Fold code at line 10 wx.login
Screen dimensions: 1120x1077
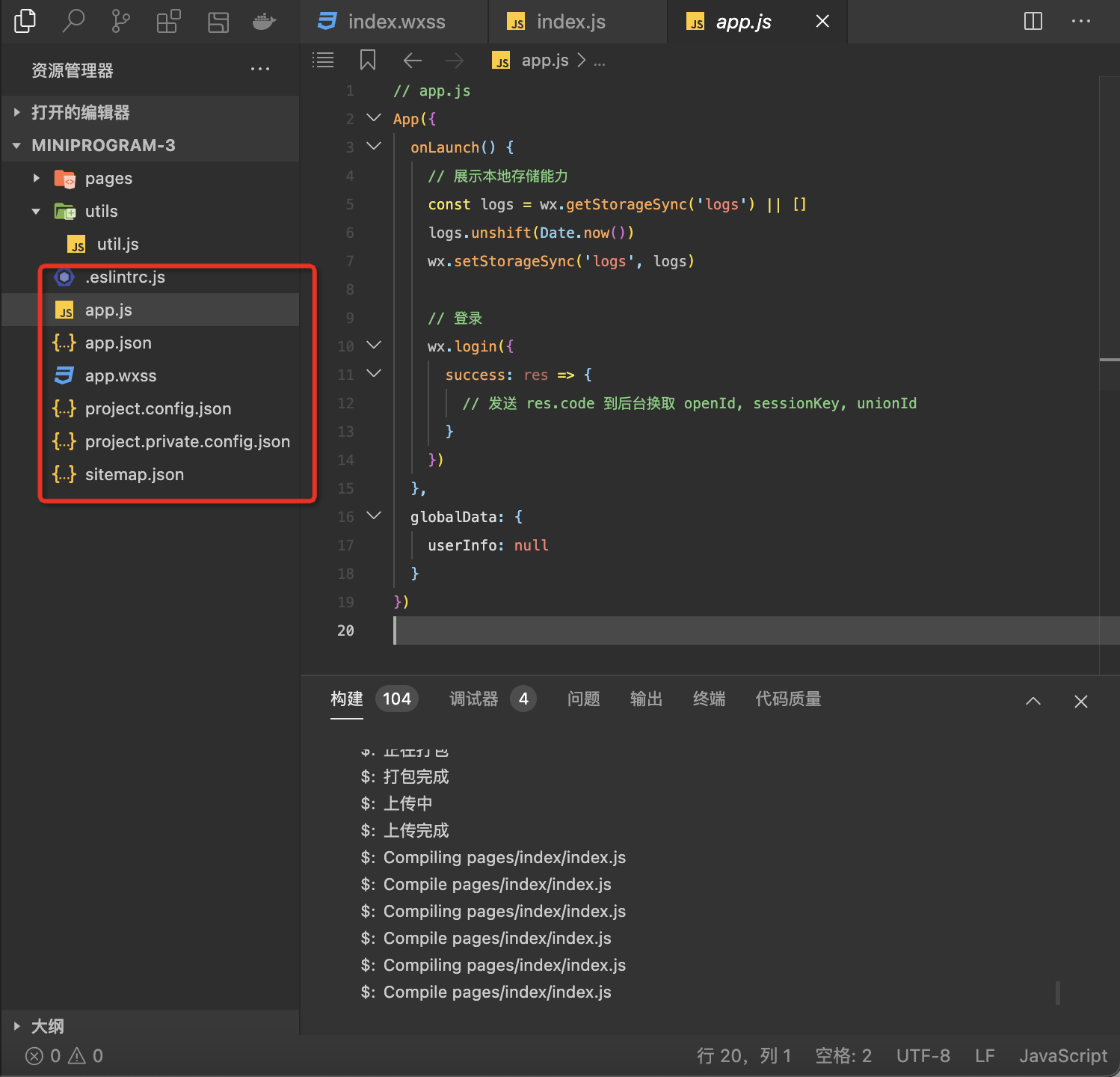pos(374,346)
